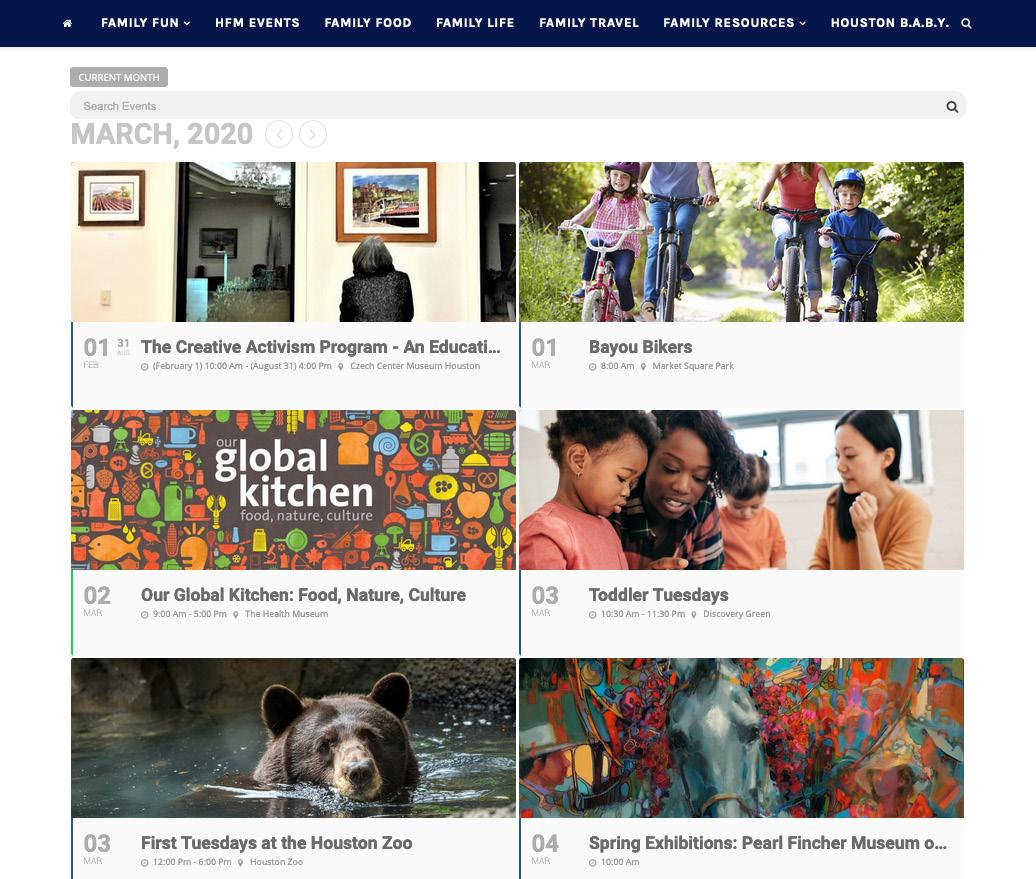Open the search icon in navigation bar

[966, 23]
